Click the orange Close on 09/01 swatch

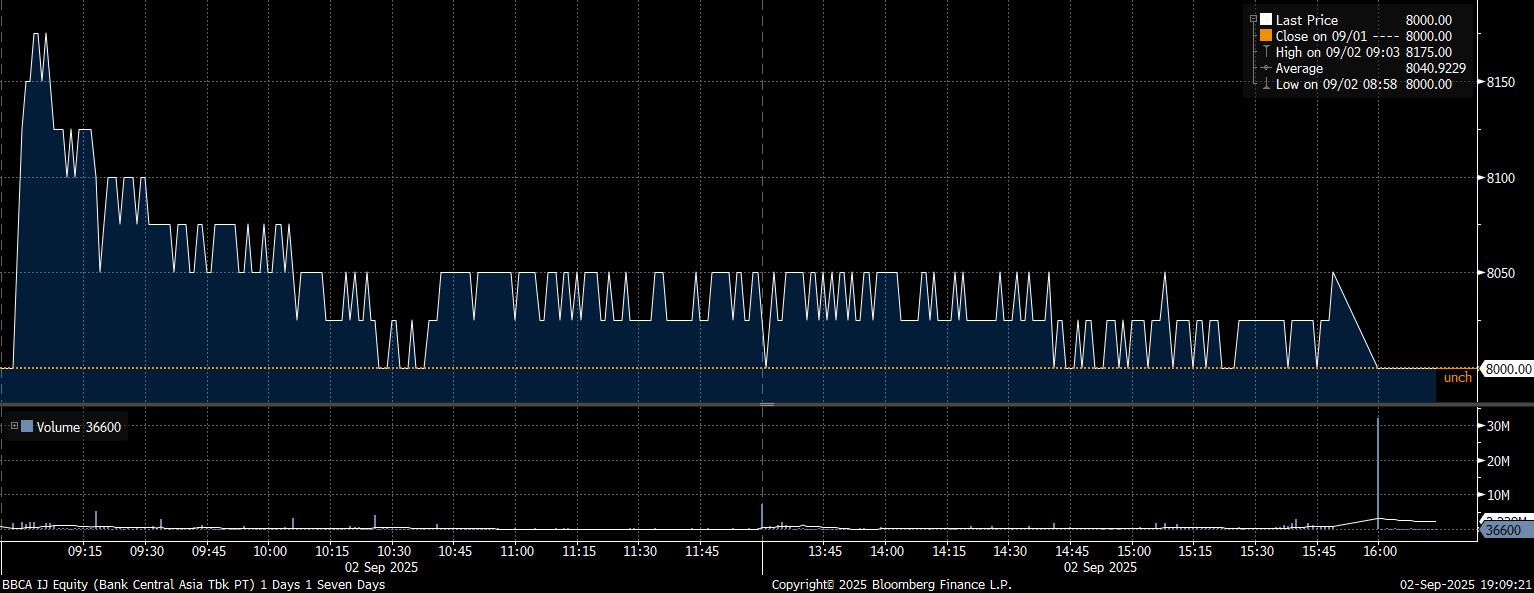[1266, 36]
